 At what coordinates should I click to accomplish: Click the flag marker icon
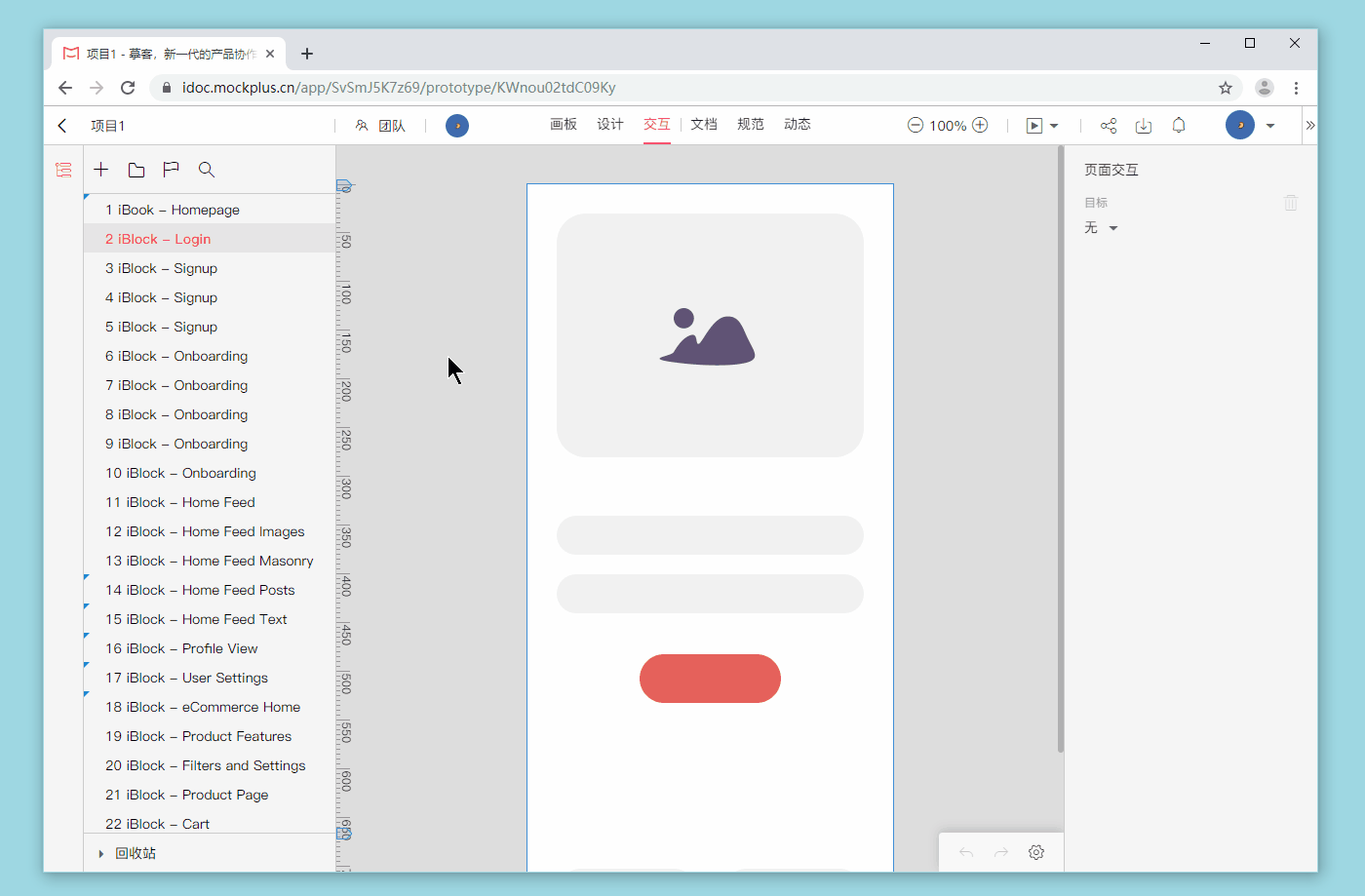coord(172,170)
